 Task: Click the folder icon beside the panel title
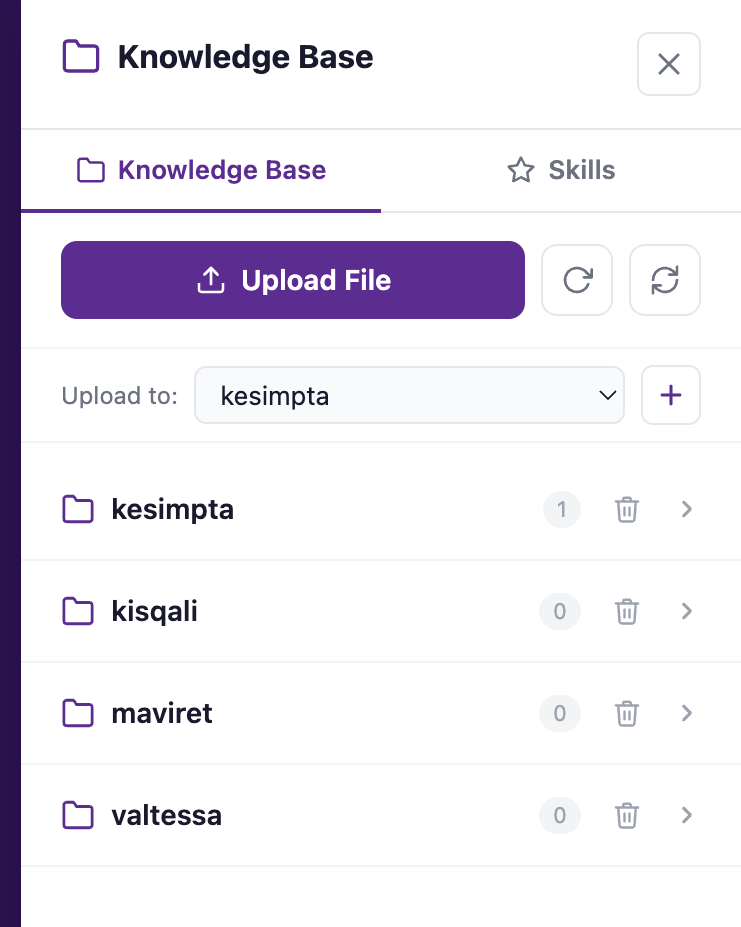(x=81, y=57)
